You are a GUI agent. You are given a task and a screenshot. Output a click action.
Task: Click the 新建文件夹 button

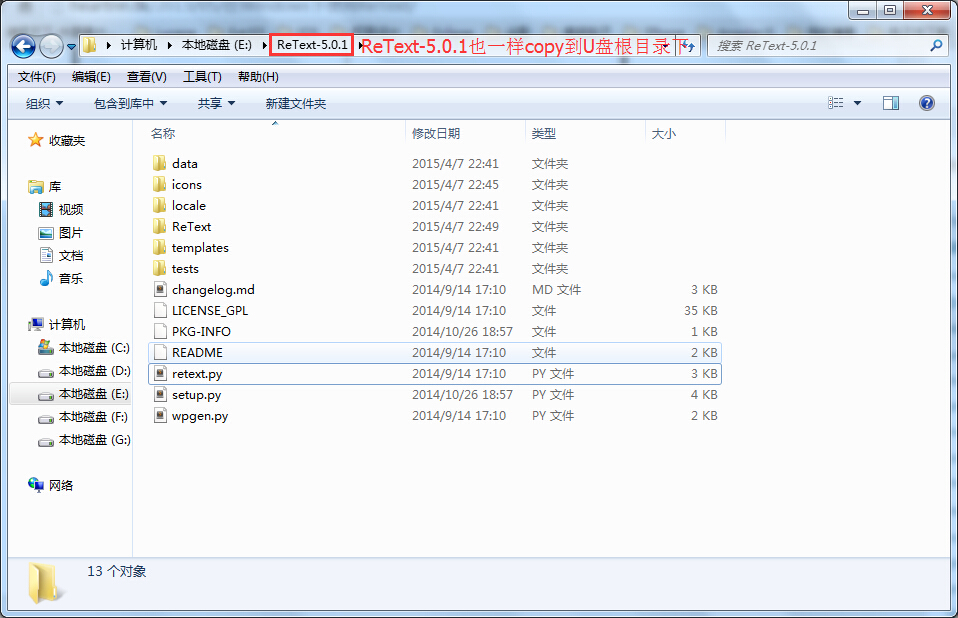[x=294, y=103]
